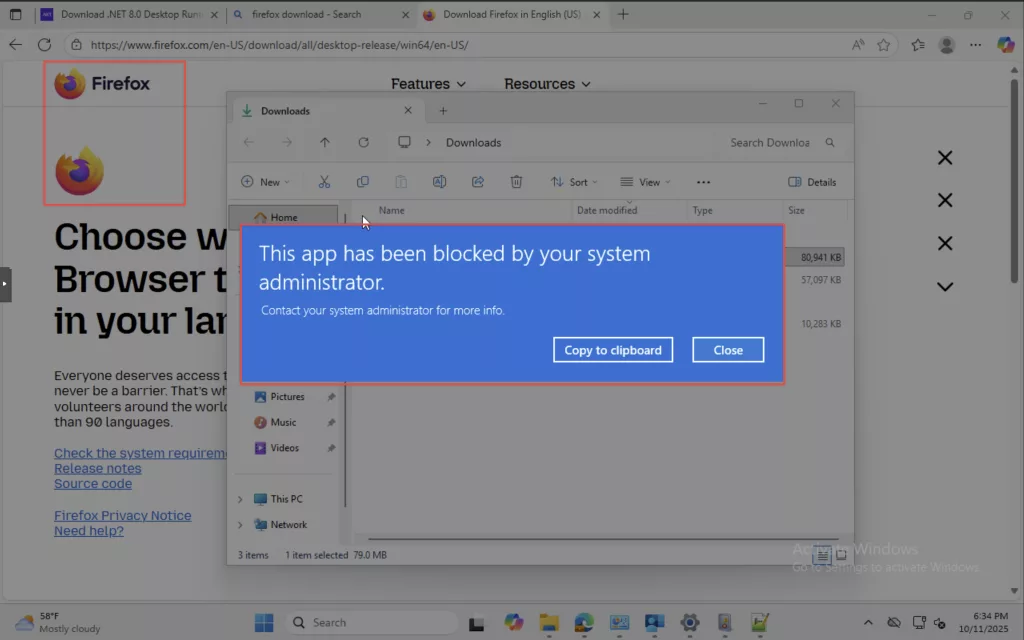Click the Rename icon in Explorer toolbar
Image resolution: width=1024 pixels, height=640 pixels.
pos(439,182)
